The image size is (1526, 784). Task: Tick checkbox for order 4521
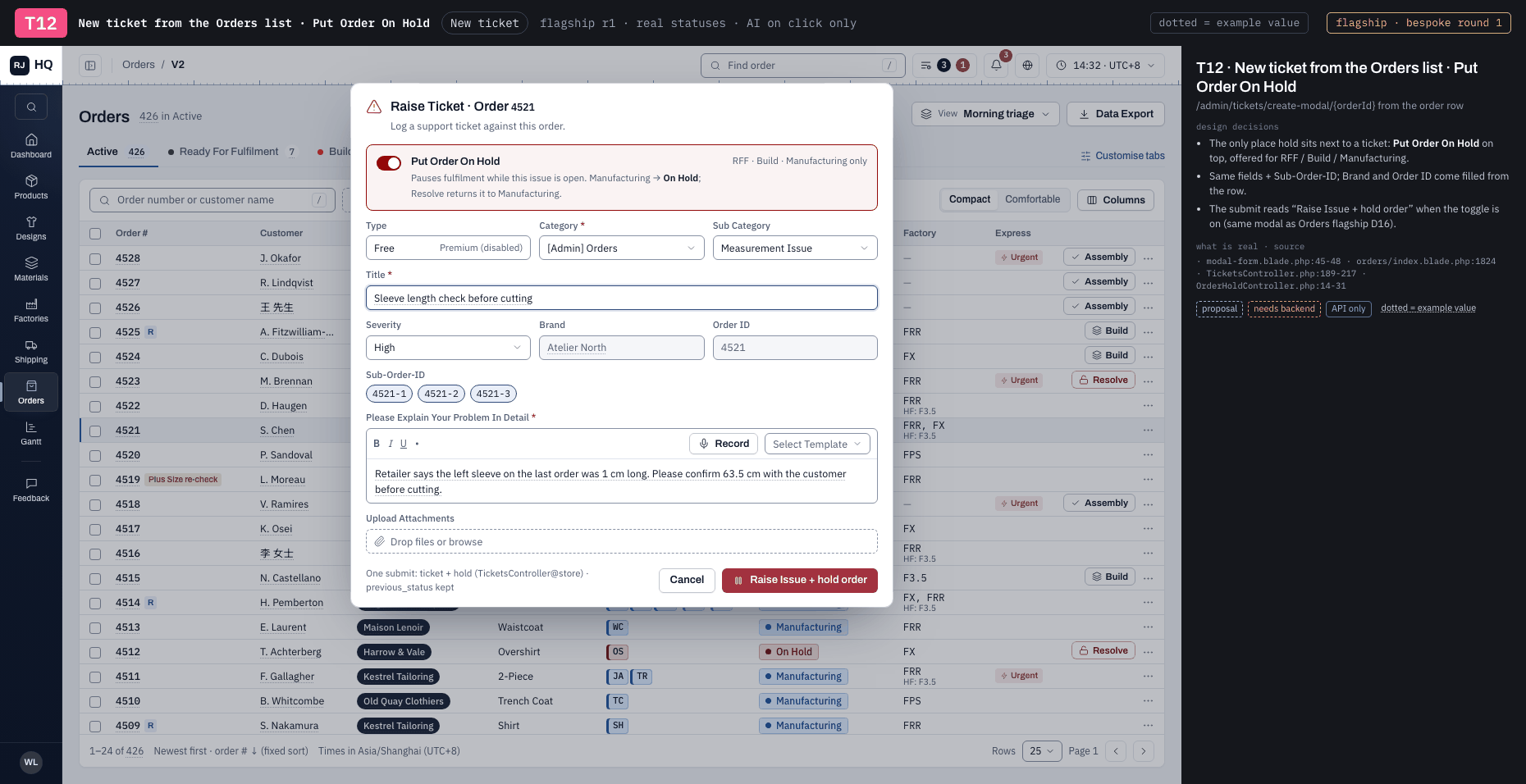pos(95,431)
